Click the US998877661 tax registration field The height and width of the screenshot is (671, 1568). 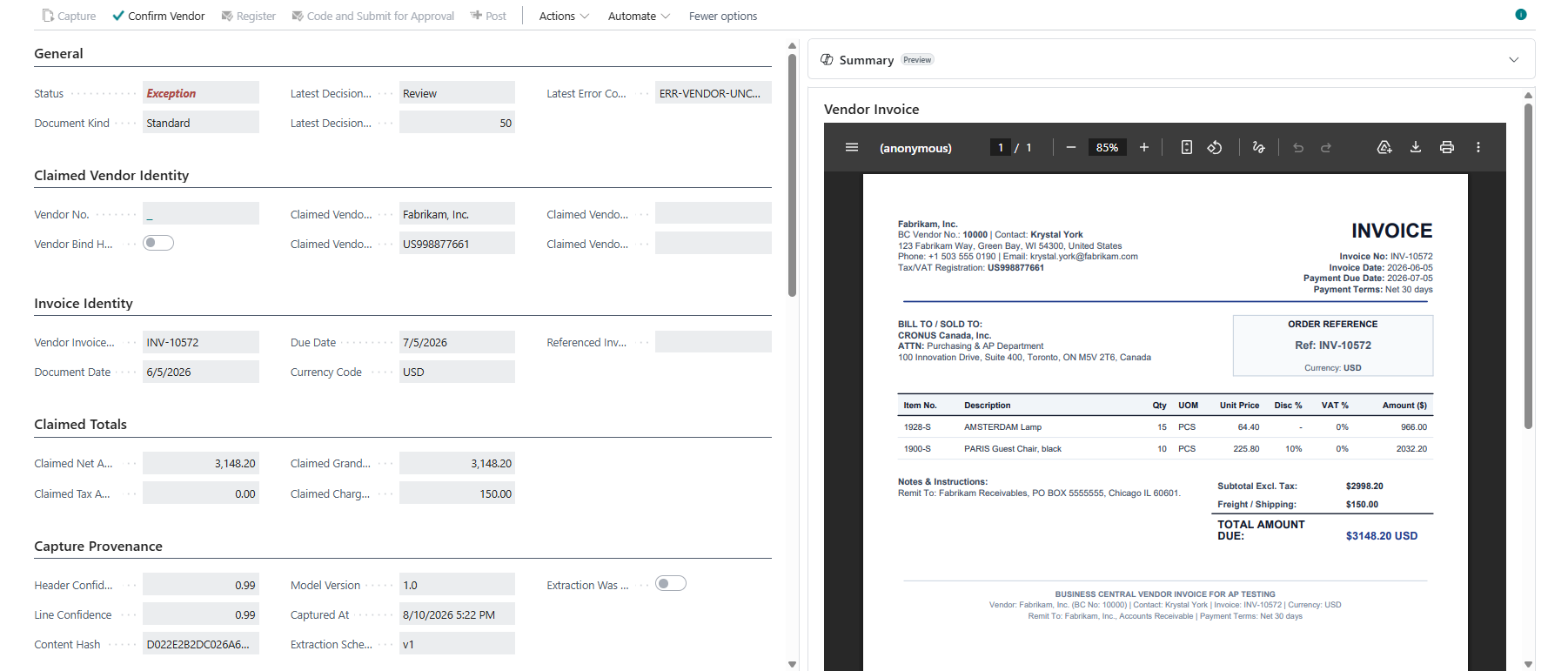tap(457, 244)
